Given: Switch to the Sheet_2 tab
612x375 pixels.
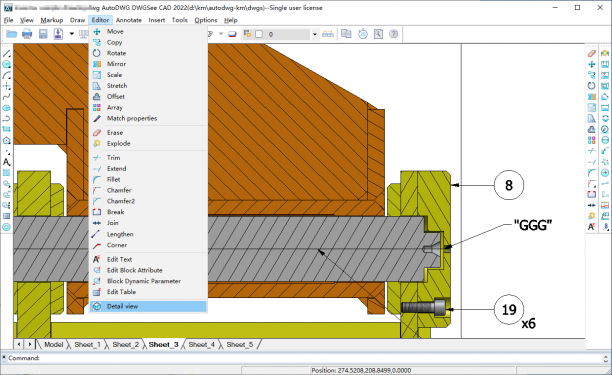Looking at the screenshot, I should click(126, 345).
